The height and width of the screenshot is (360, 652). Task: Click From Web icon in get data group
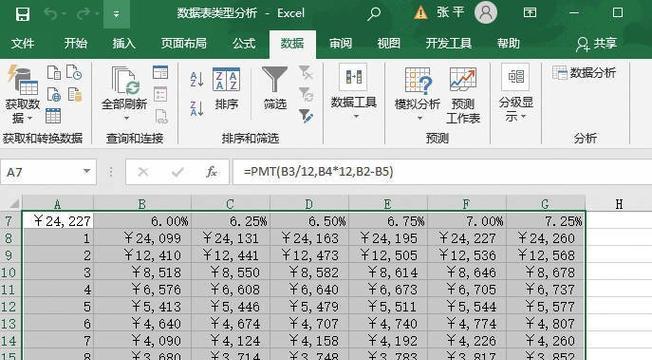[x=54, y=94]
